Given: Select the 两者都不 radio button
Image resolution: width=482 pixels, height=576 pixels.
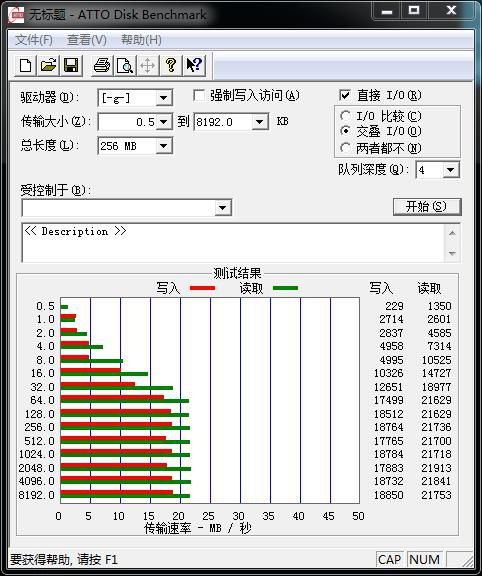Looking at the screenshot, I should (x=345, y=148).
